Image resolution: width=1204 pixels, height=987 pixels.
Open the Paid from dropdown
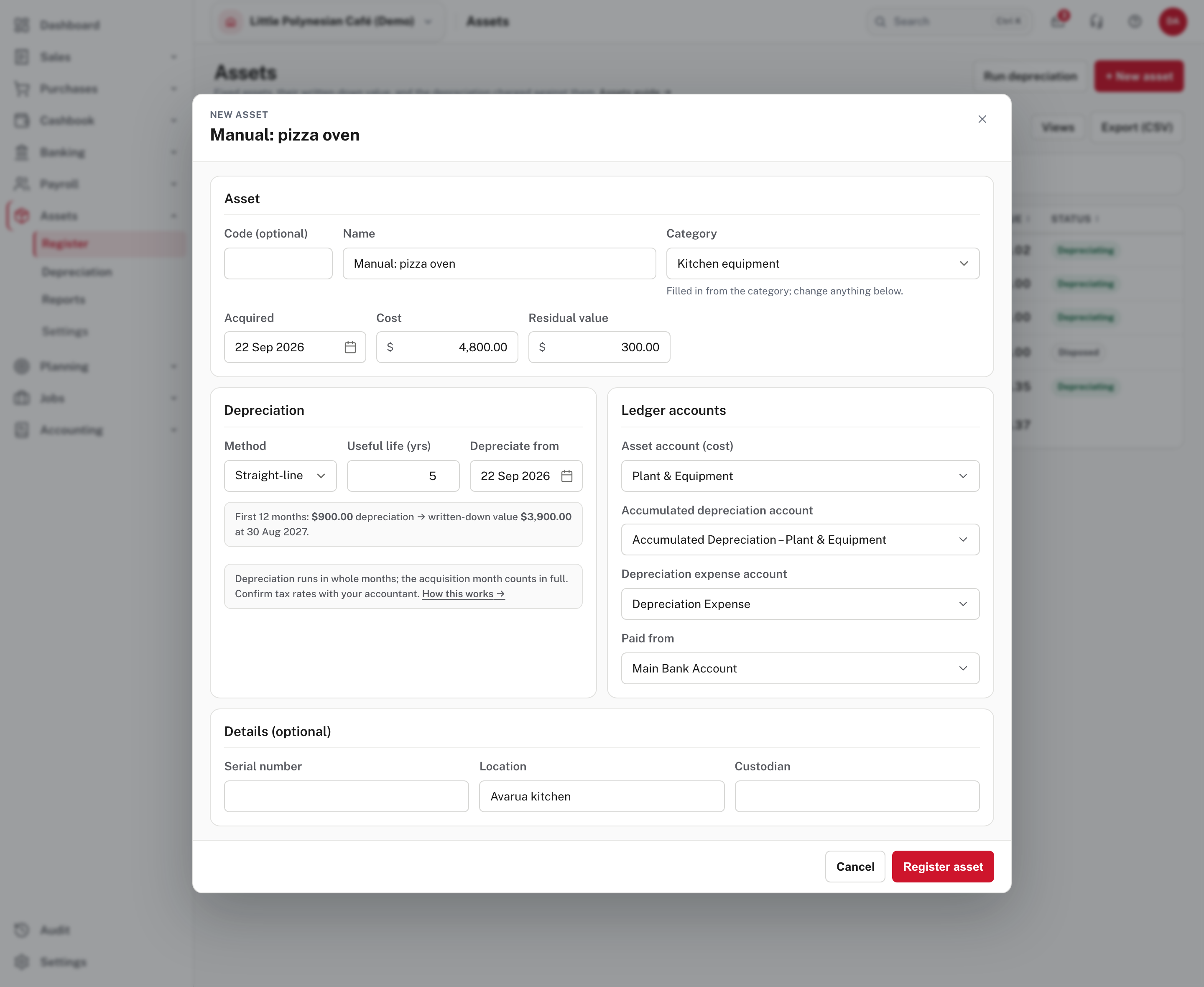[x=800, y=668]
